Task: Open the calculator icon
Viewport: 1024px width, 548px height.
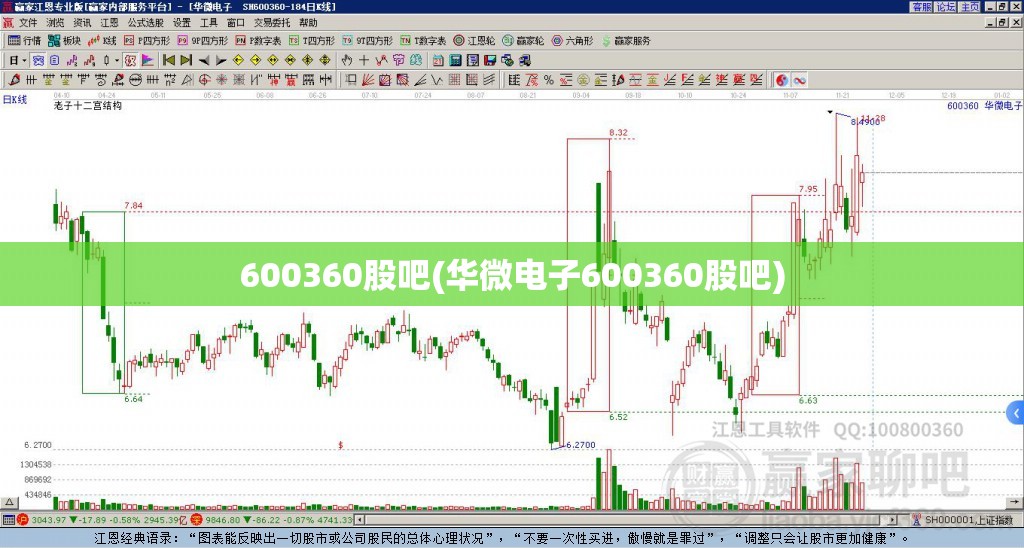Action: coord(455,60)
